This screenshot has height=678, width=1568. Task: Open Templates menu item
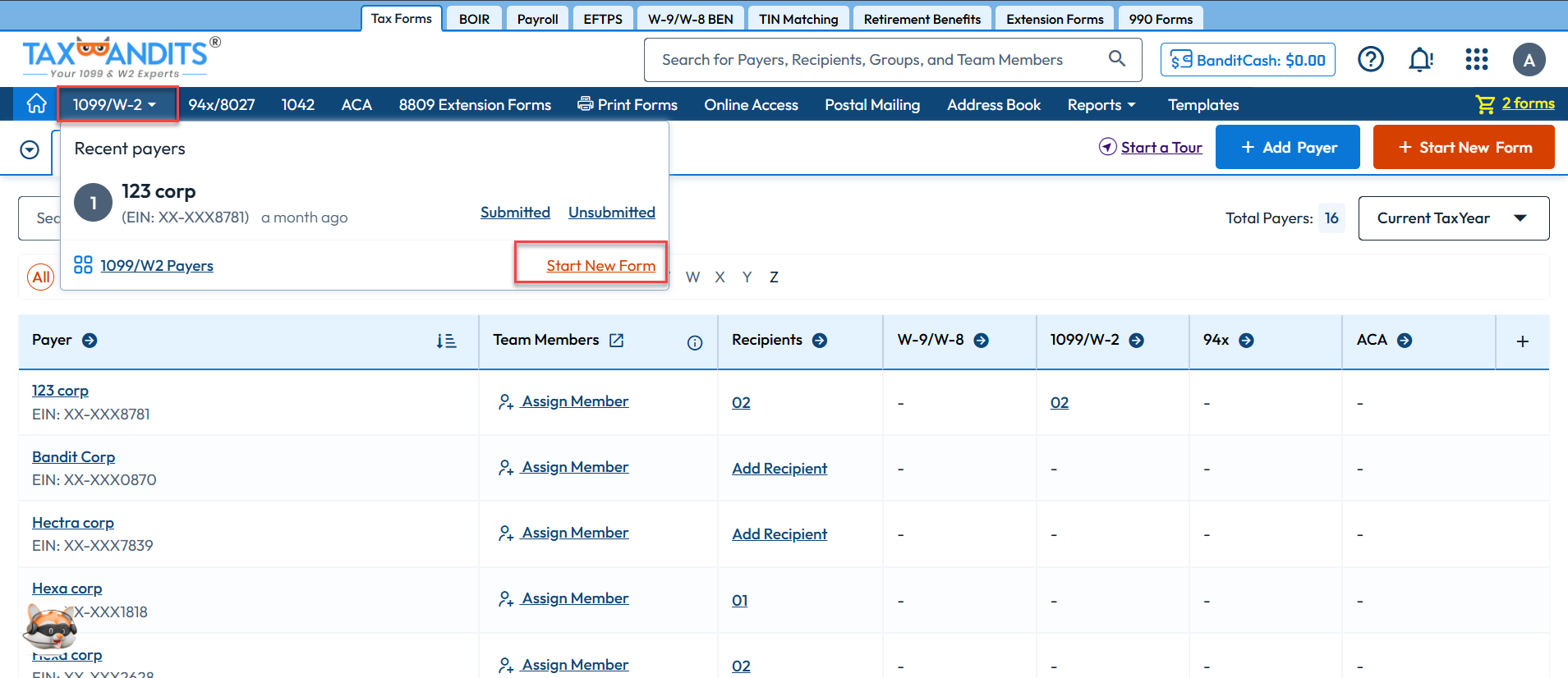(x=1203, y=104)
